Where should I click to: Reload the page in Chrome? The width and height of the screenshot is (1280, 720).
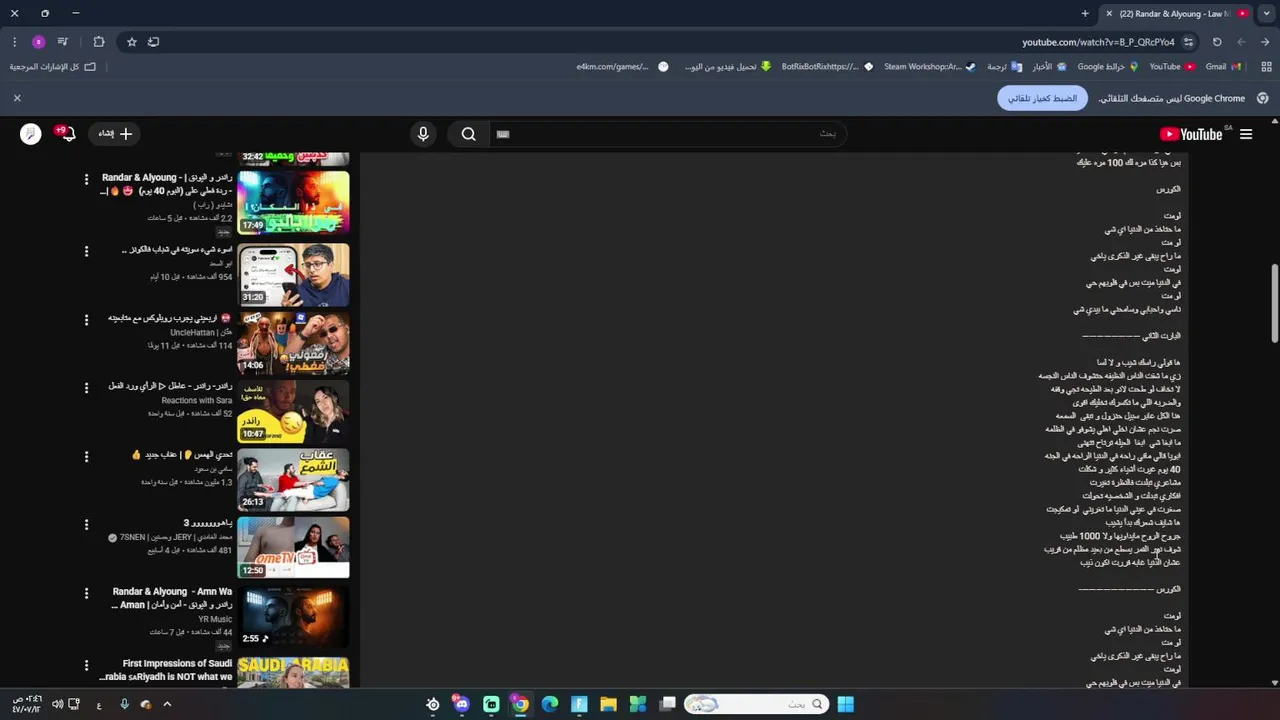1217,42
